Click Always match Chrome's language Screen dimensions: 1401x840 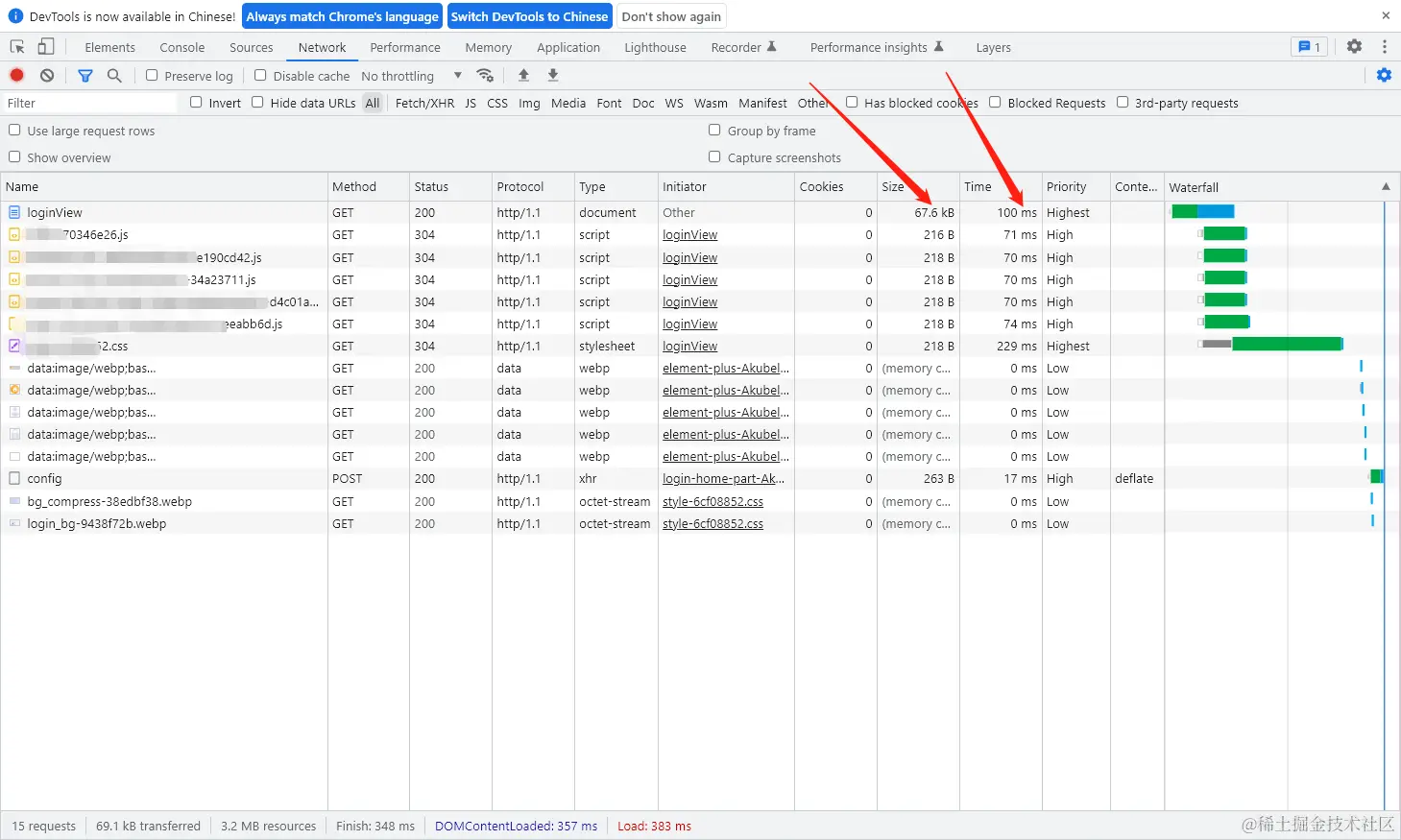tap(342, 16)
